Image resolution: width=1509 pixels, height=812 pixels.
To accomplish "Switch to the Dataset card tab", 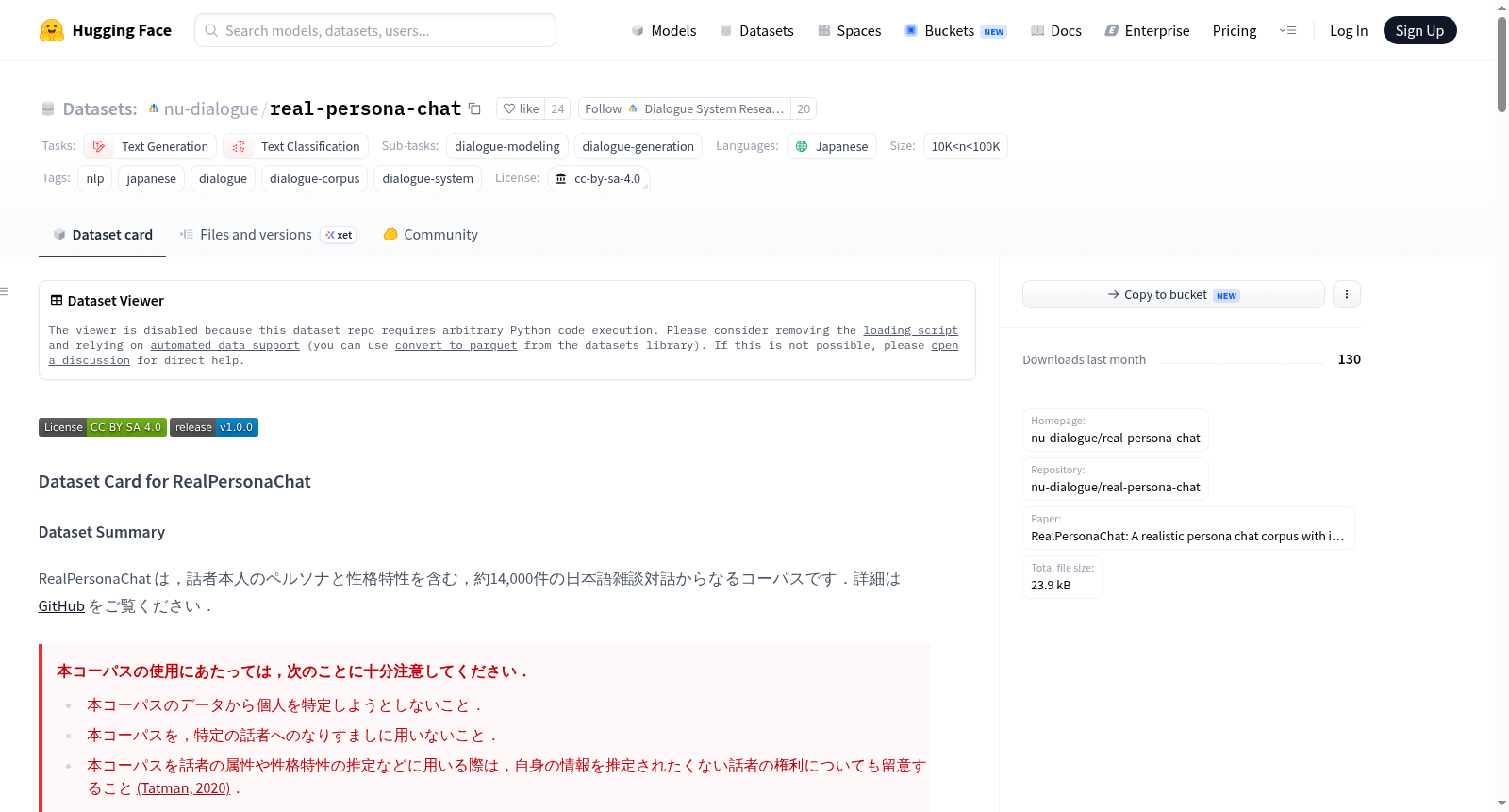I will tap(102, 235).
